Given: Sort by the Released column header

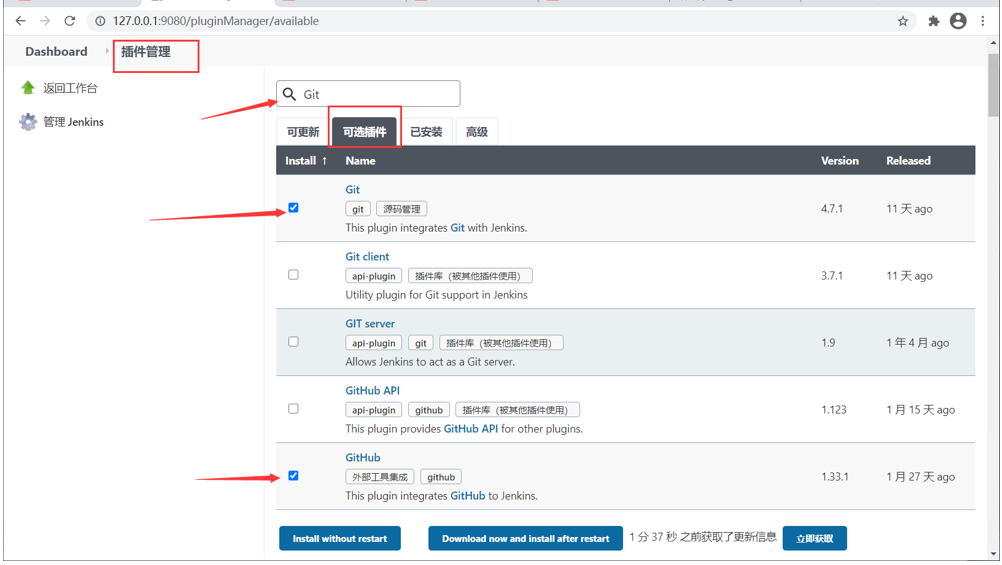Looking at the screenshot, I should coord(908,160).
